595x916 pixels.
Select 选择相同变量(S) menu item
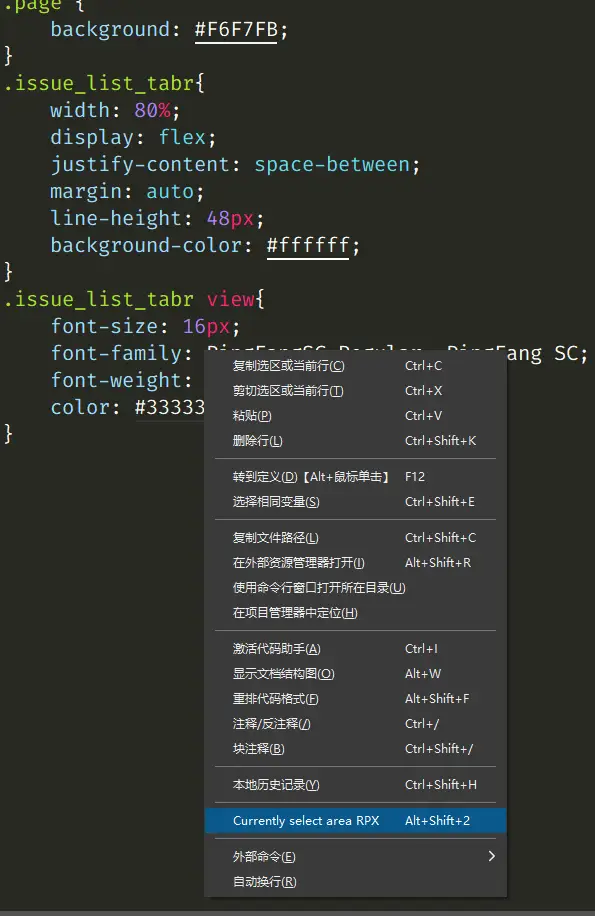click(x=355, y=502)
